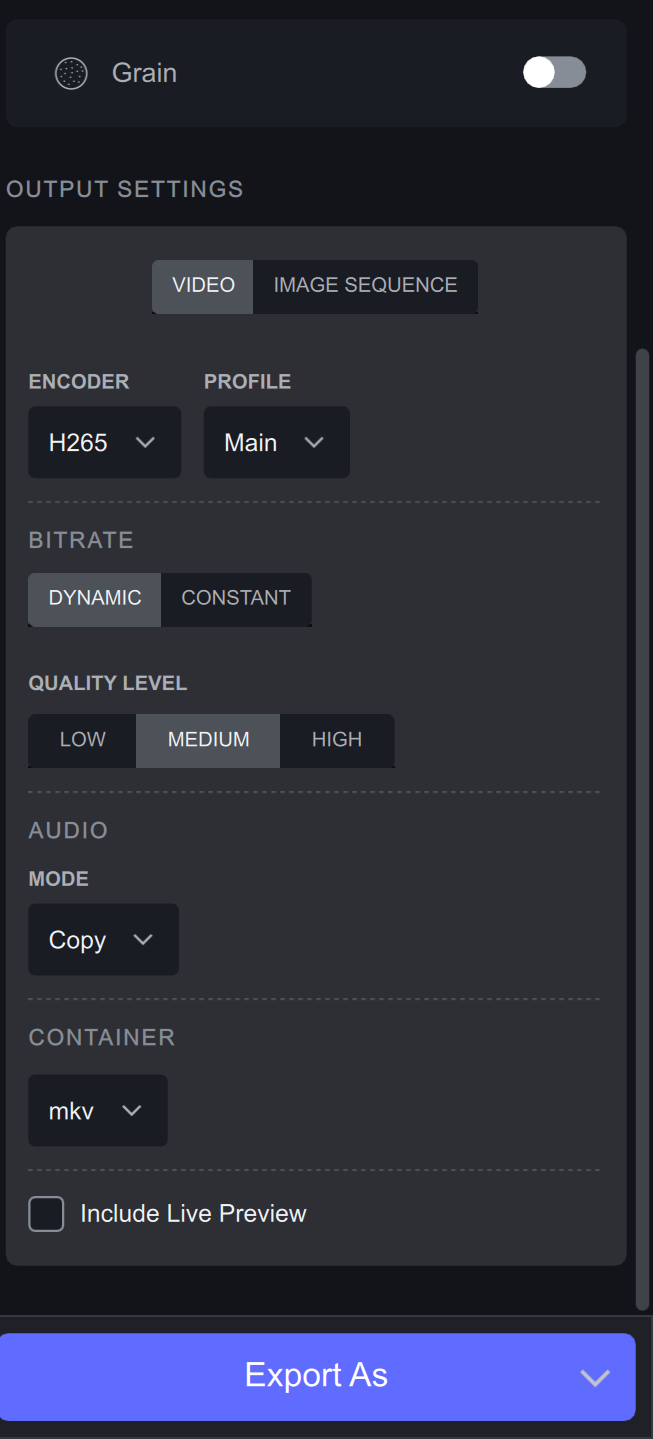Click the Include Live Preview label text
Viewport: 653px width, 1439px height.
click(x=193, y=1214)
